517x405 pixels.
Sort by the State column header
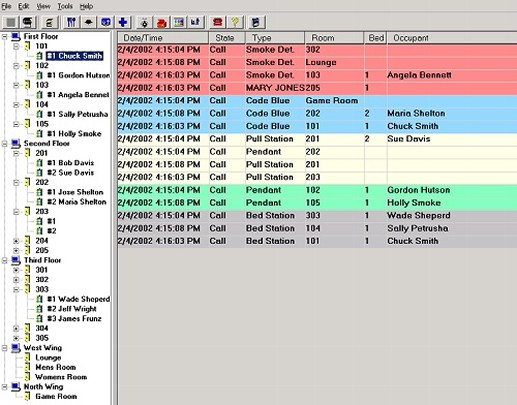(x=227, y=38)
